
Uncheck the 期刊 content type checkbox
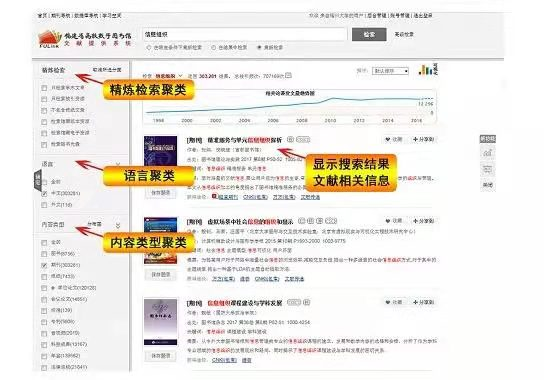(44, 265)
